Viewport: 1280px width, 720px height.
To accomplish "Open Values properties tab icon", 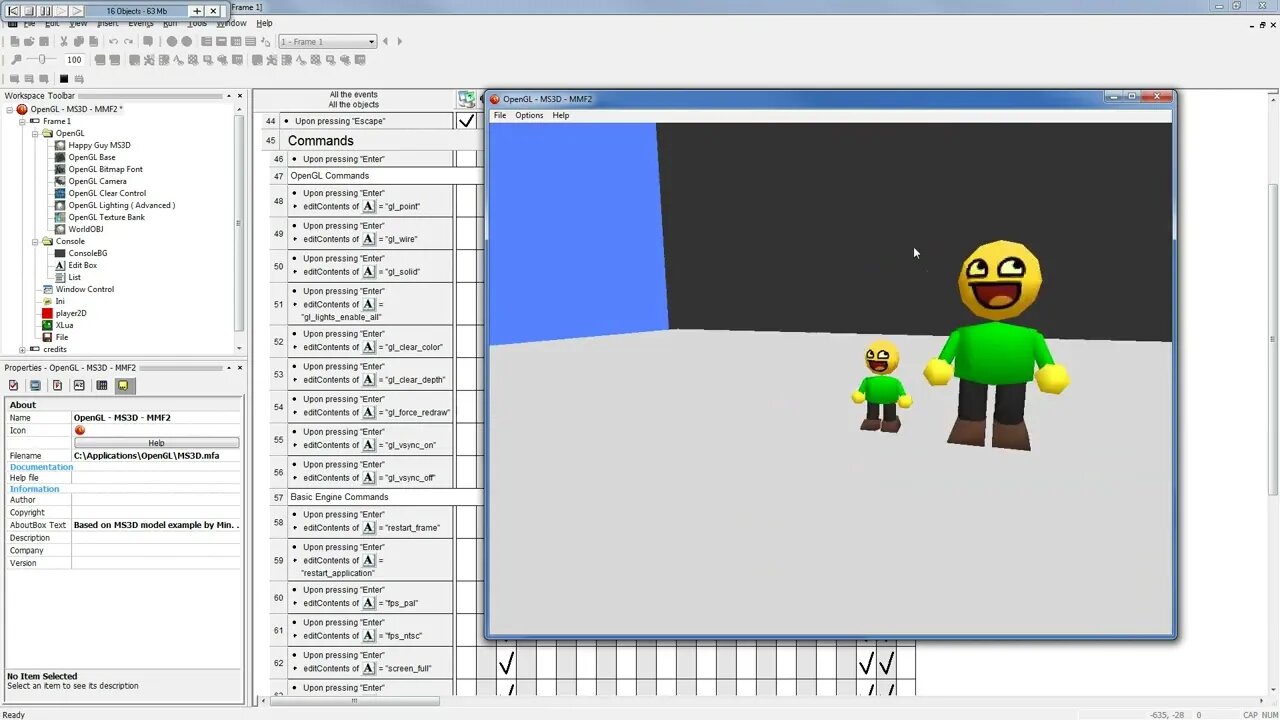I will pos(79,385).
